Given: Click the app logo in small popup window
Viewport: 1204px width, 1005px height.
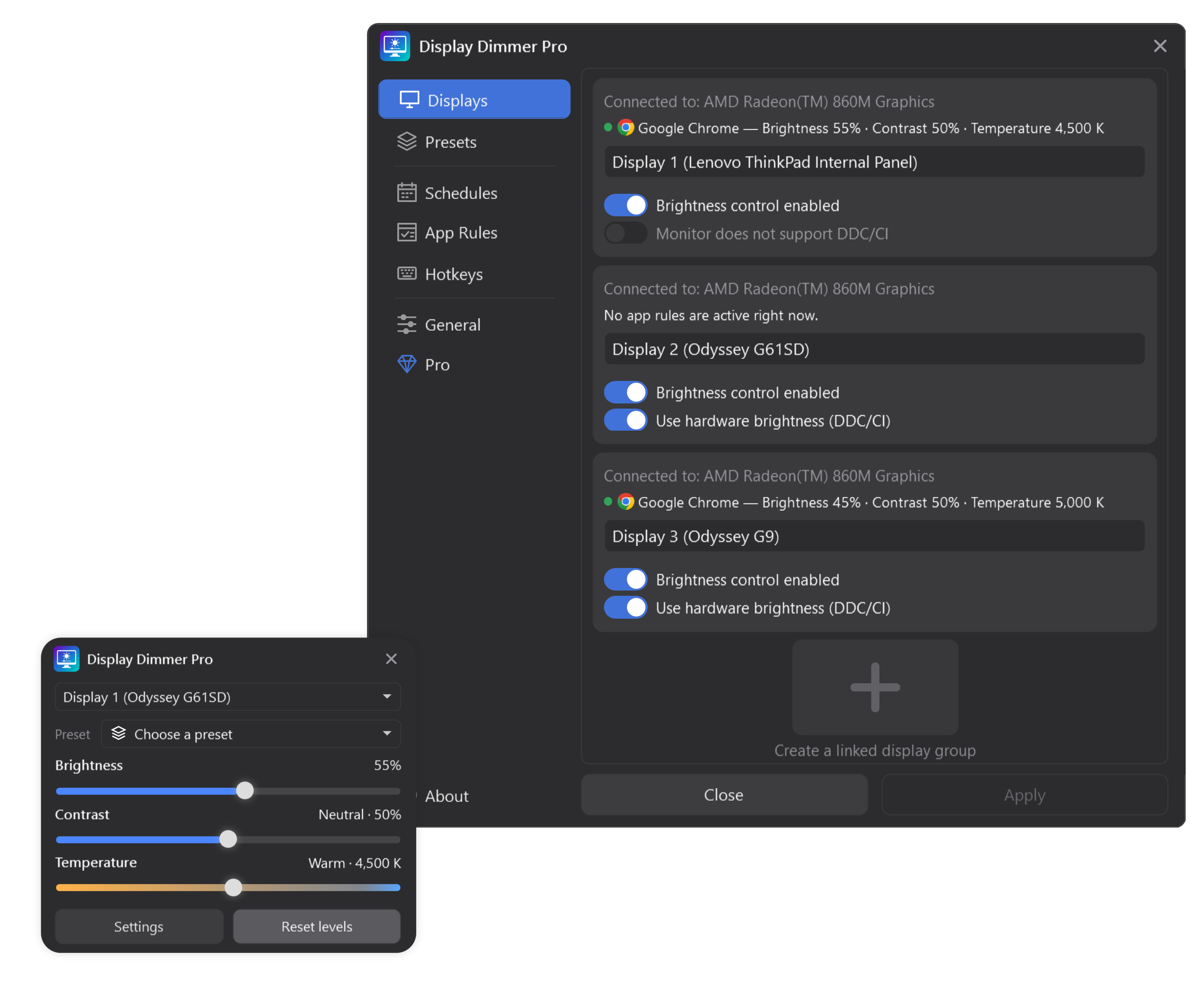Looking at the screenshot, I should point(66,658).
